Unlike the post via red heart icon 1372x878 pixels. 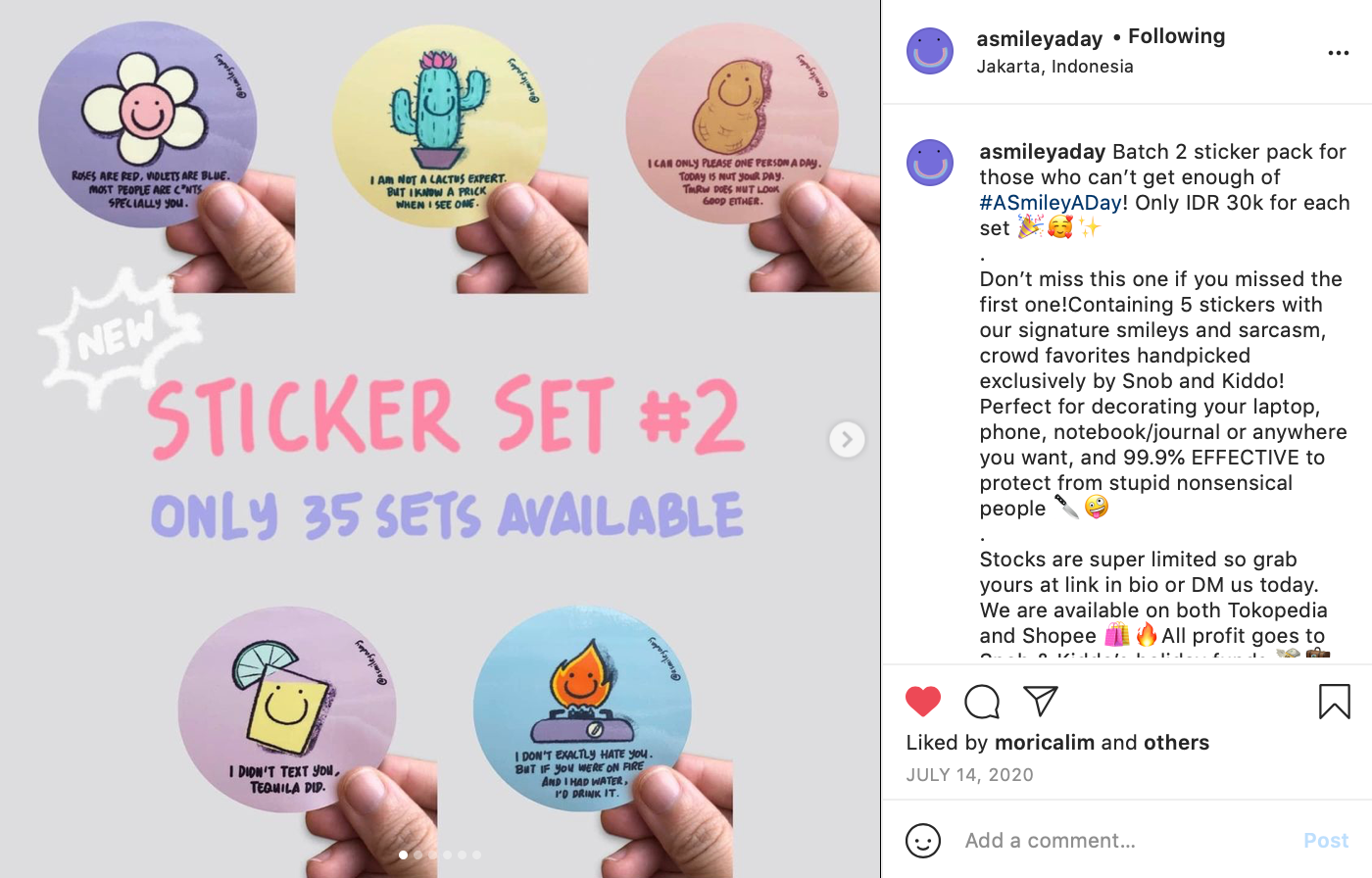pyautogui.click(x=923, y=702)
